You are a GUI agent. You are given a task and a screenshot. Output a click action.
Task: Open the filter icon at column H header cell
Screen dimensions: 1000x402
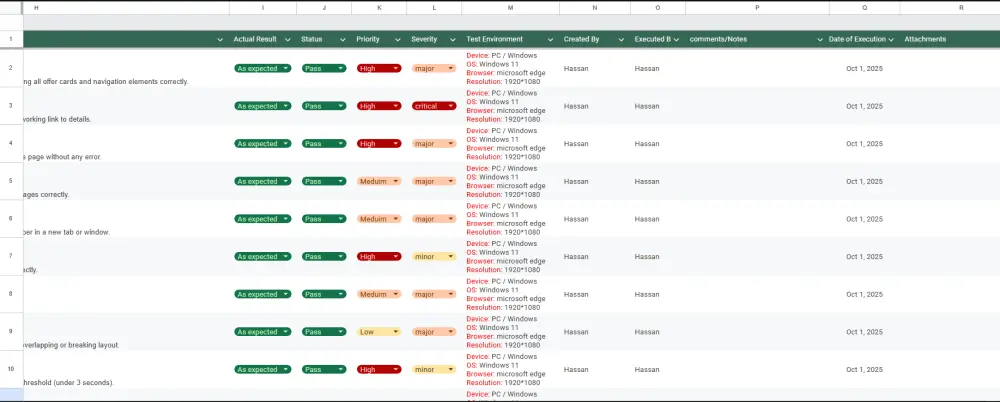[x=220, y=40]
